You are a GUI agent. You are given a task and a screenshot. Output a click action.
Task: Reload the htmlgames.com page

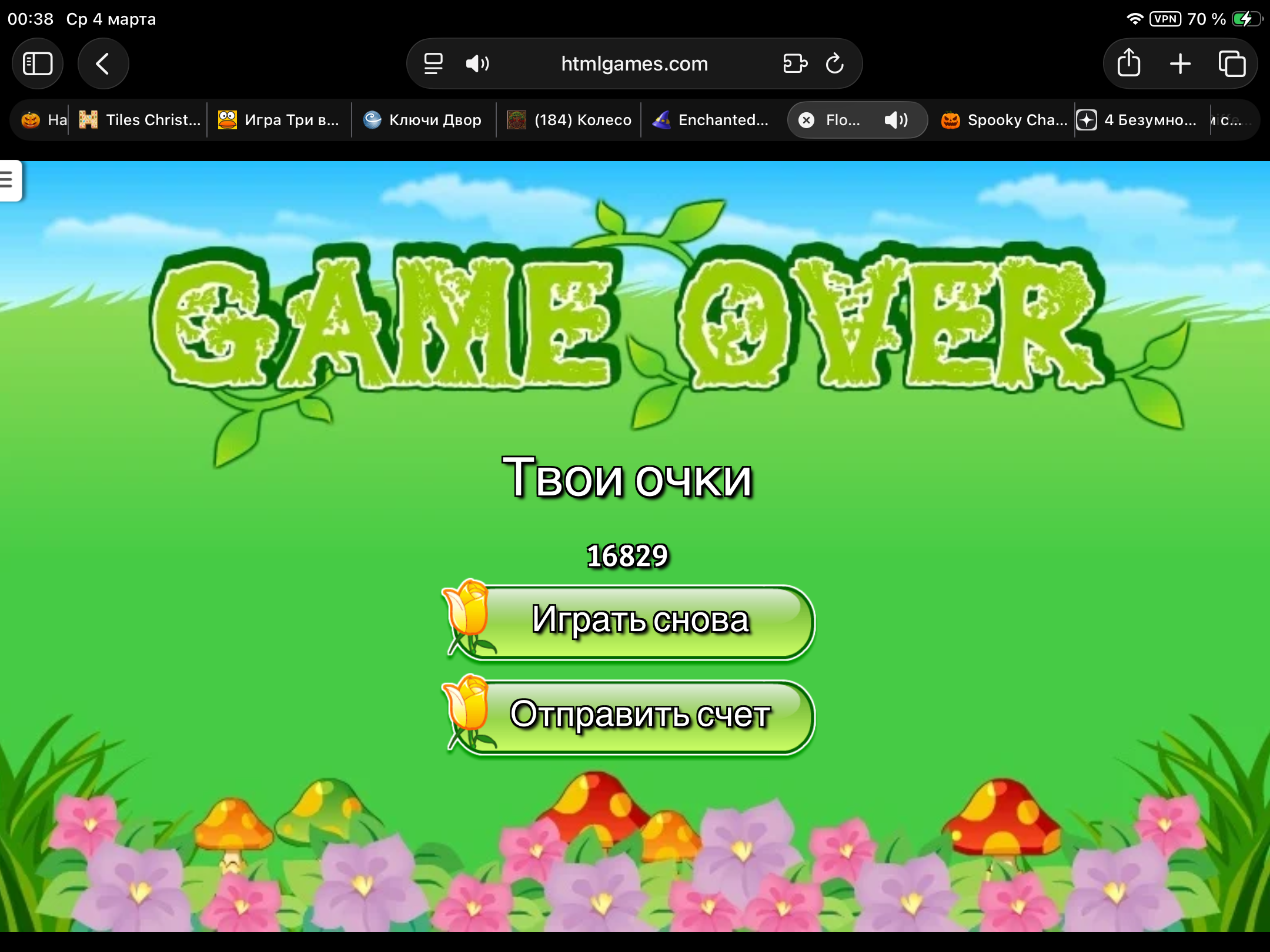(x=834, y=63)
